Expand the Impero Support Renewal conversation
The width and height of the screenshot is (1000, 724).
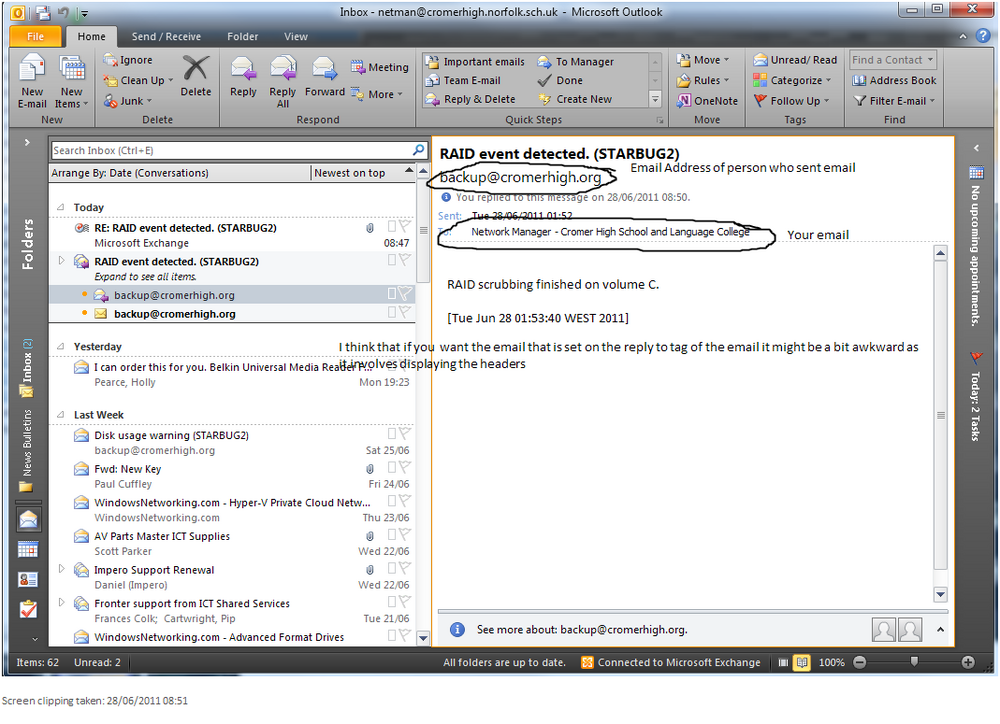click(61, 568)
